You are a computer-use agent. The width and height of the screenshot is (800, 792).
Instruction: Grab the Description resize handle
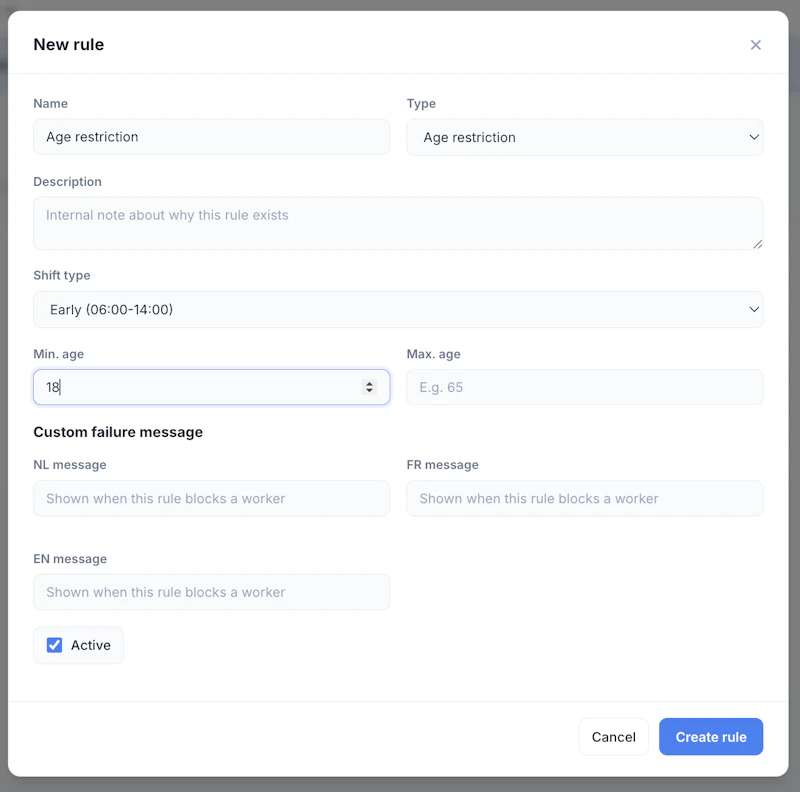click(758, 244)
